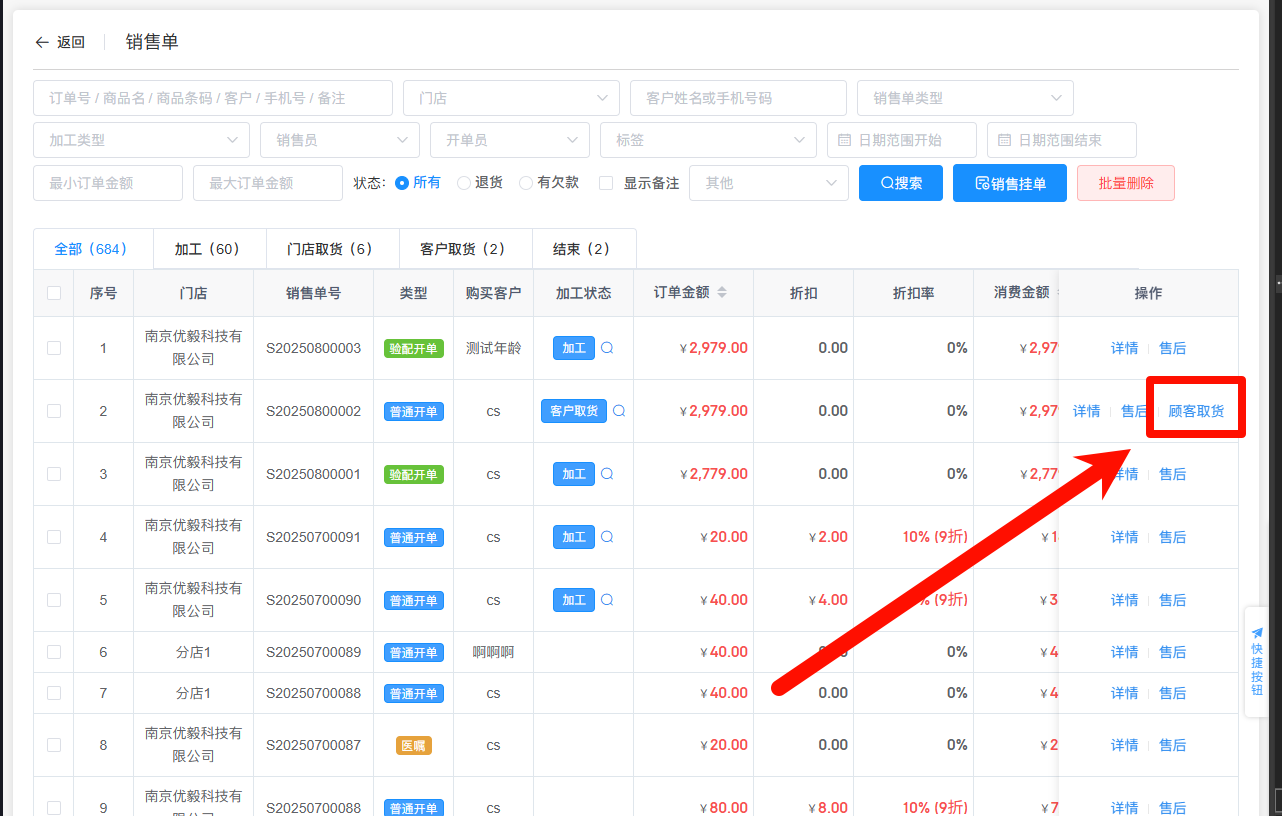Enable the 显示备注 checkbox
The height and width of the screenshot is (816, 1282).
click(x=606, y=183)
